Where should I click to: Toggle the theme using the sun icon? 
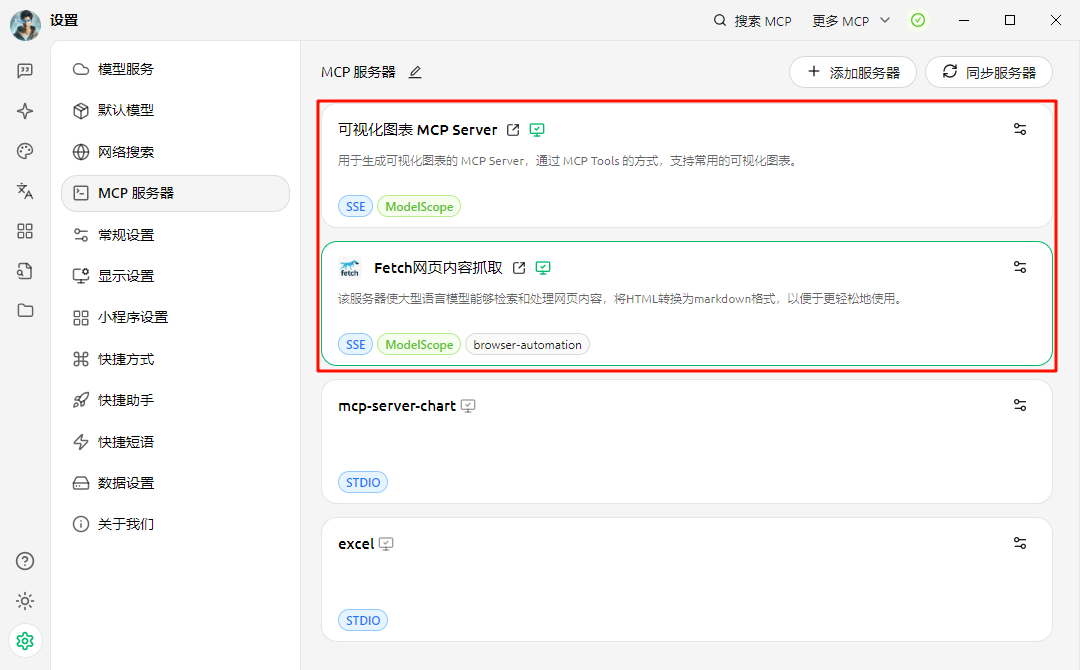pos(24,601)
